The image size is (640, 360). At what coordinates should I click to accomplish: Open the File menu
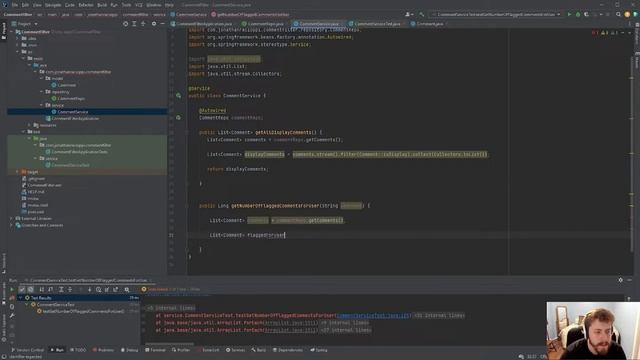tap(15, 5)
